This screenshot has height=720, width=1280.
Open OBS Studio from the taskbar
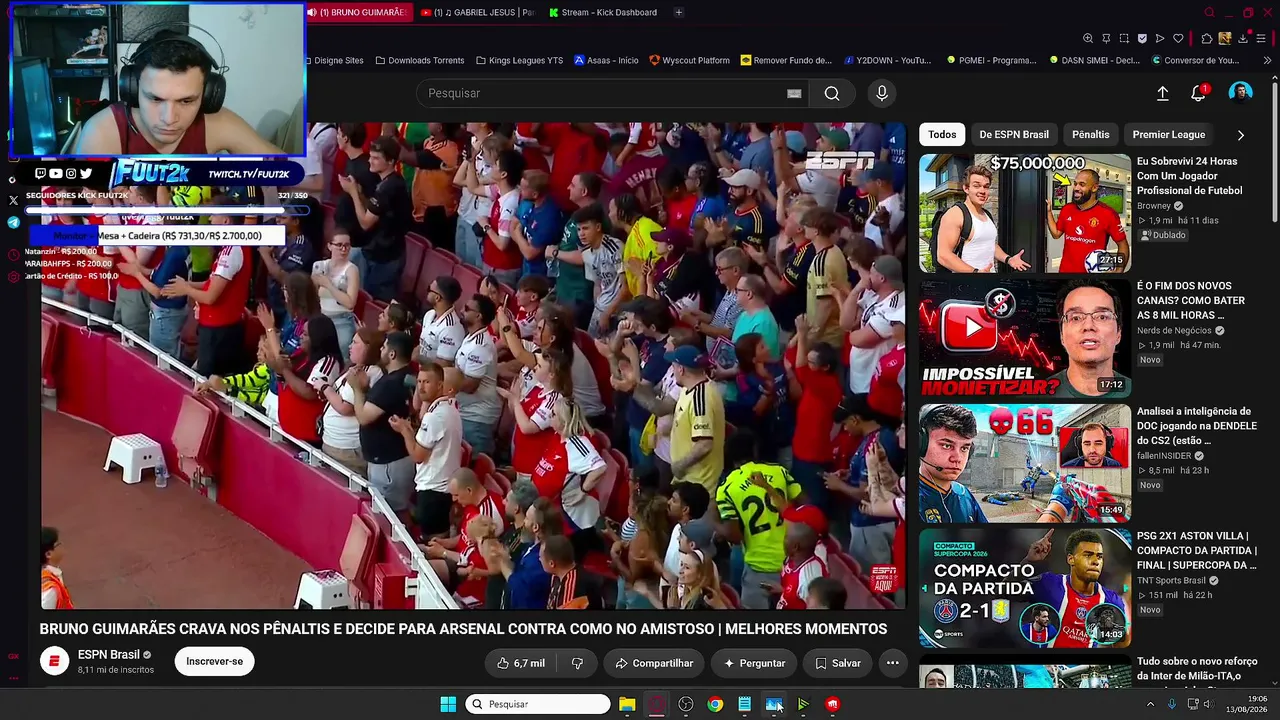[x=686, y=704]
